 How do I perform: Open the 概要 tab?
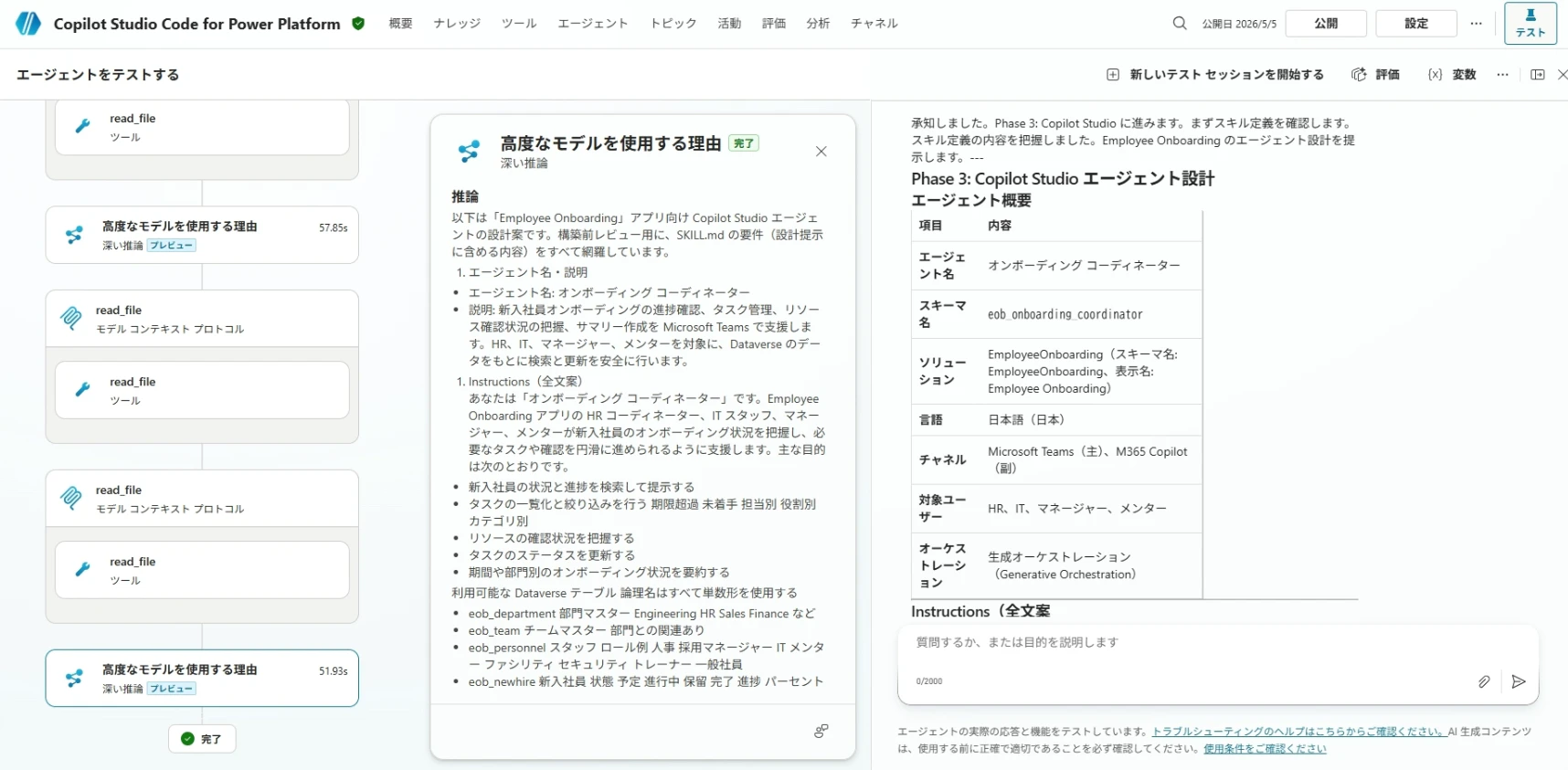(401, 24)
